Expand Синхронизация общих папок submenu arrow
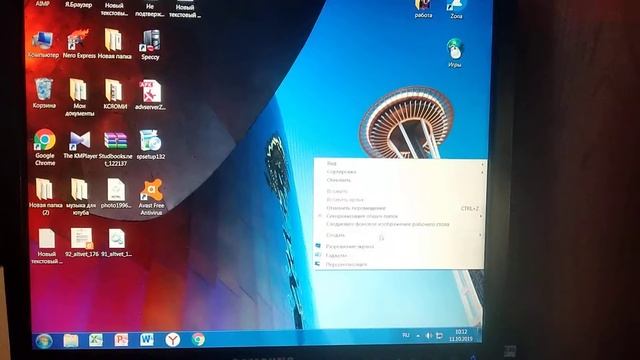 [x=481, y=216]
